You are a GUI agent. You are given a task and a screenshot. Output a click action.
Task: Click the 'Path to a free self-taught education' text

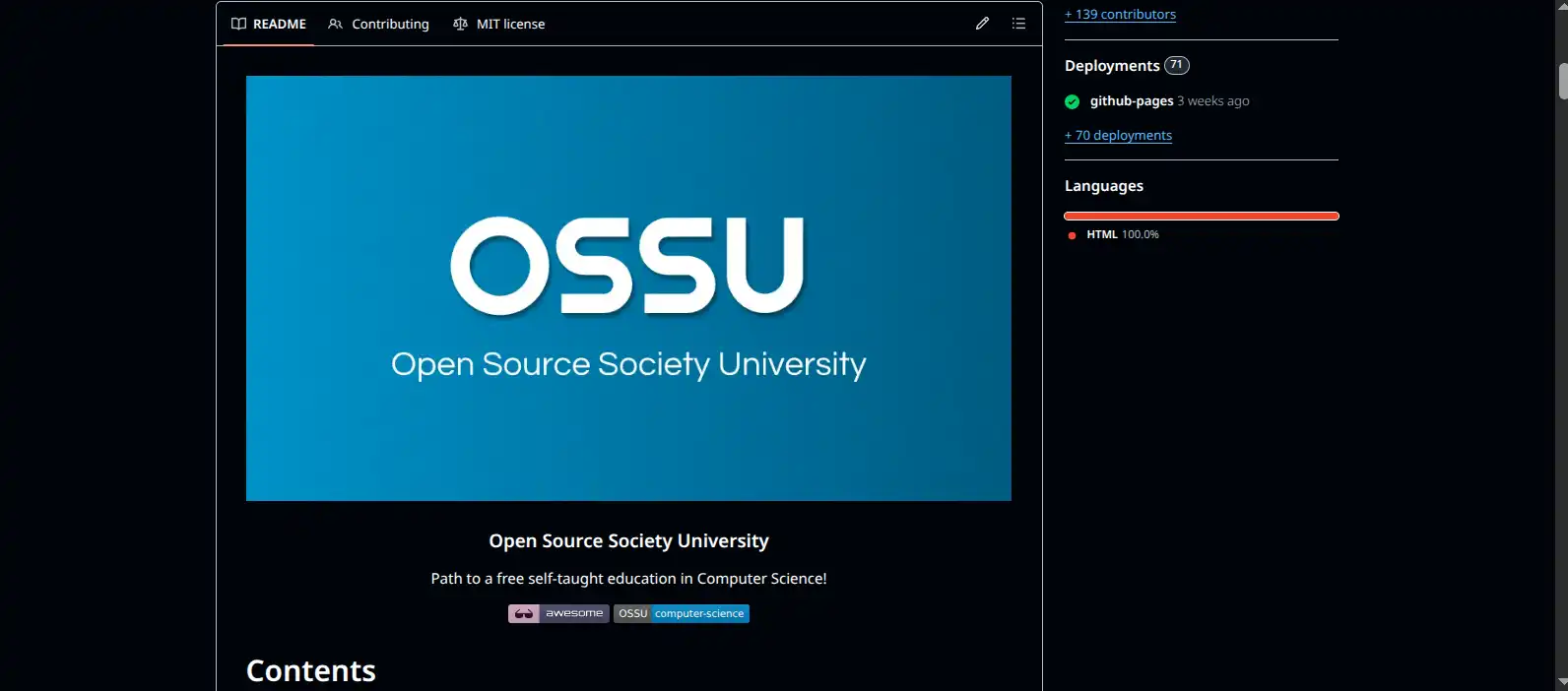(628, 578)
